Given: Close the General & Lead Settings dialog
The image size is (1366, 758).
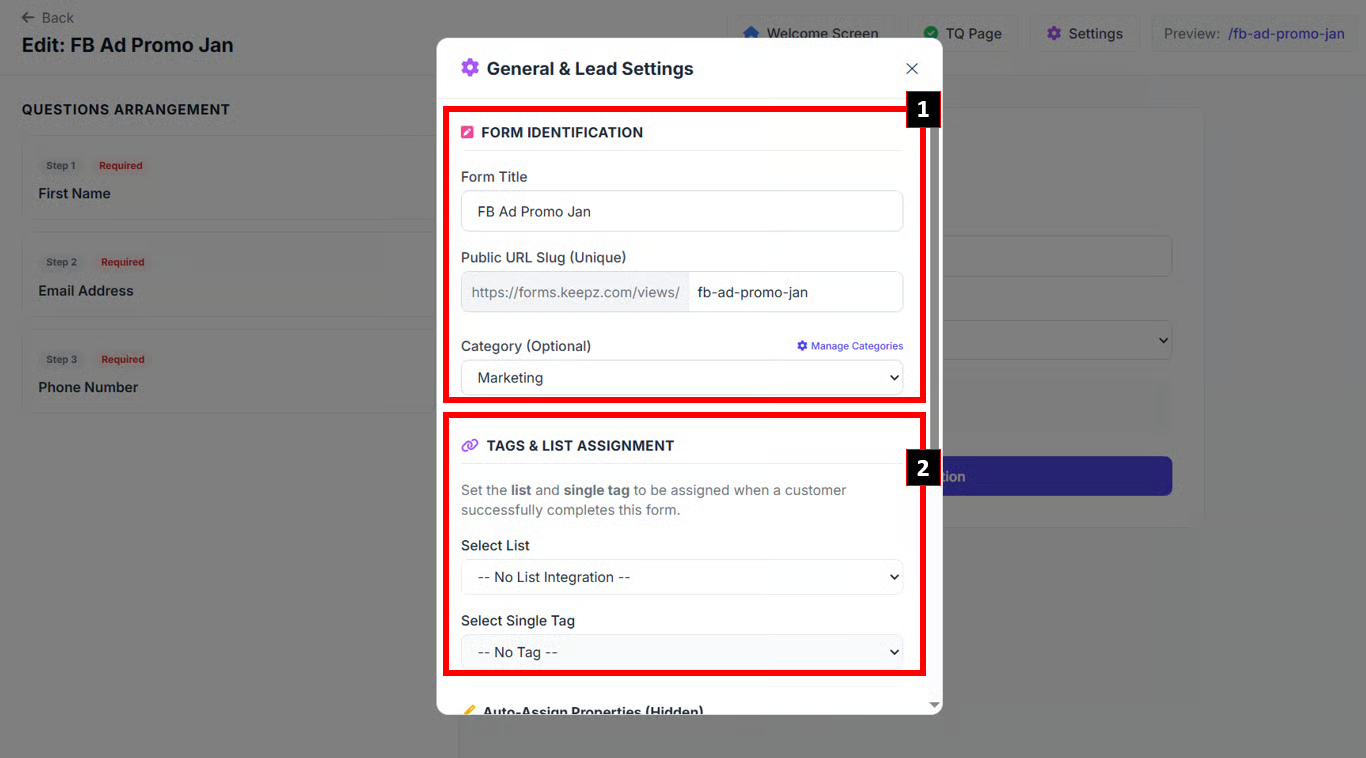Looking at the screenshot, I should coord(912,69).
